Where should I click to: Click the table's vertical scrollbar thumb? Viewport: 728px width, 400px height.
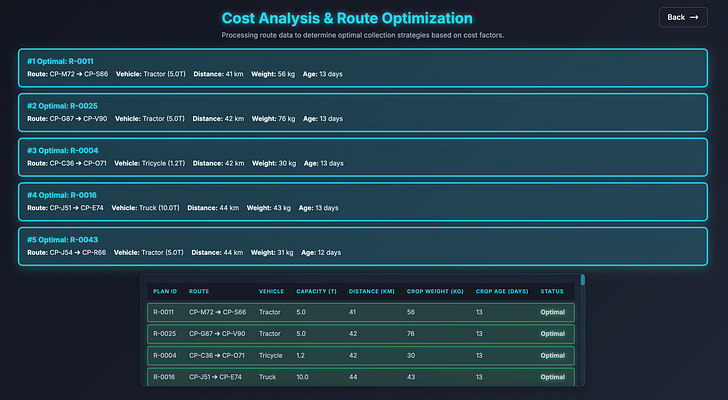[583, 280]
